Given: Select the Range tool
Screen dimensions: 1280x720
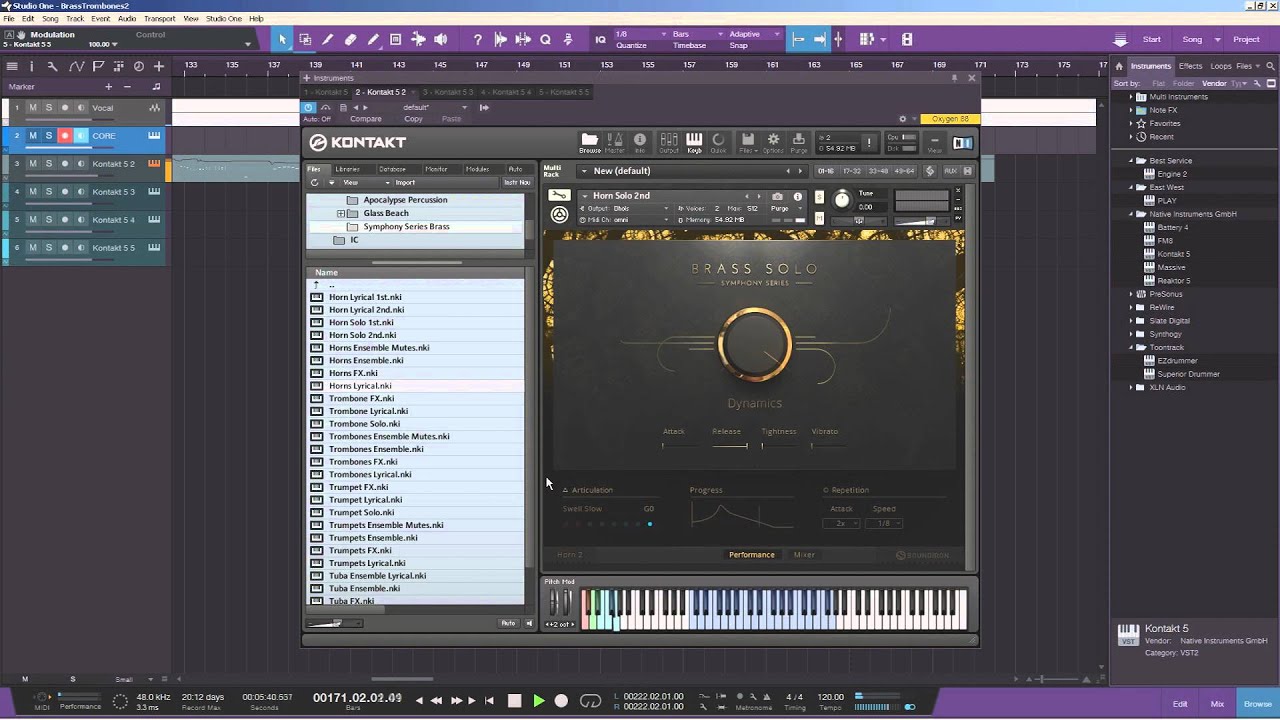Looking at the screenshot, I should coord(305,39).
